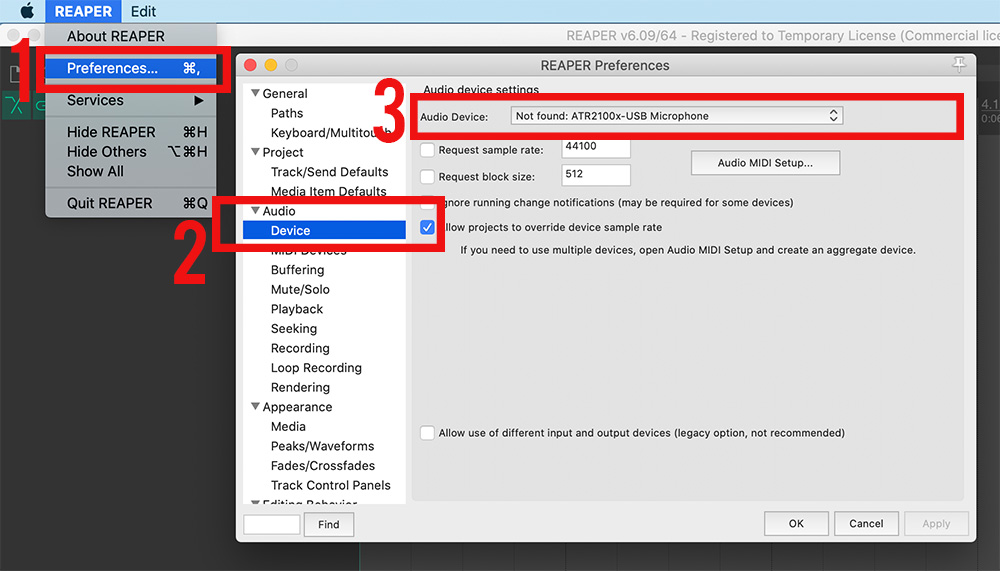Collapse the General tree section
Screen dimensions: 1000x571
[x=255, y=93]
